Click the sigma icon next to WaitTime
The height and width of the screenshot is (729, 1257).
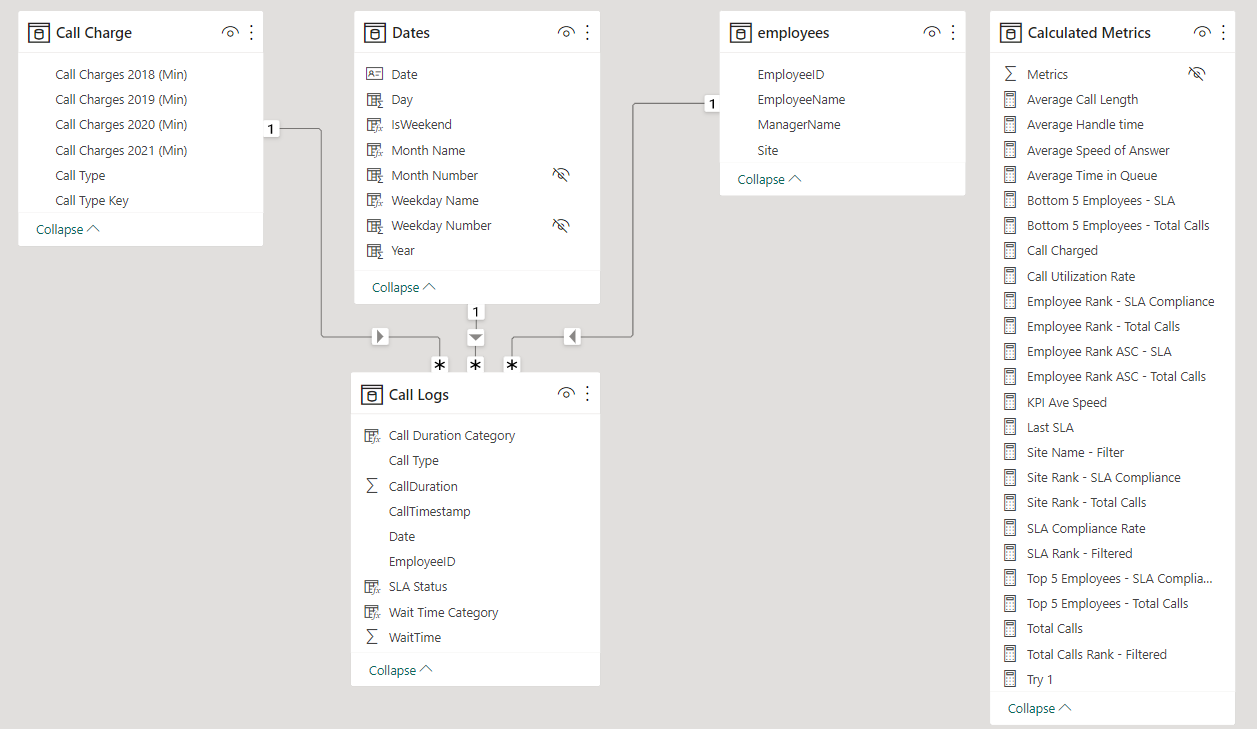coord(372,636)
